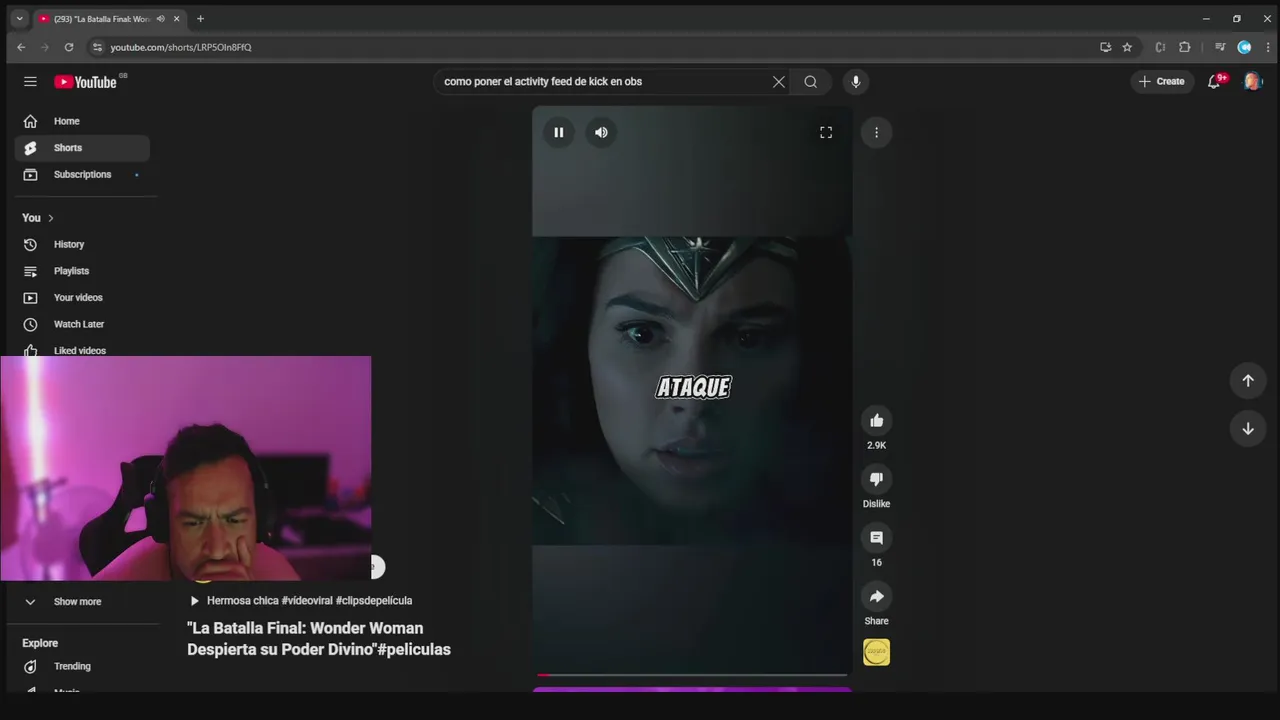Start voice search with microphone
1280x720 pixels.
pyautogui.click(x=855, y=82)
